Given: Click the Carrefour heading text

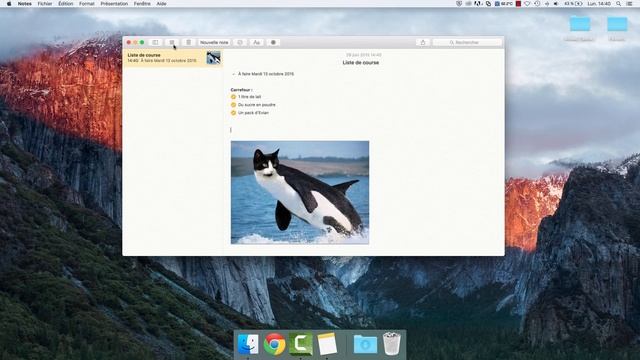Looking at the screenshot, I should click(x=241, y=89).
